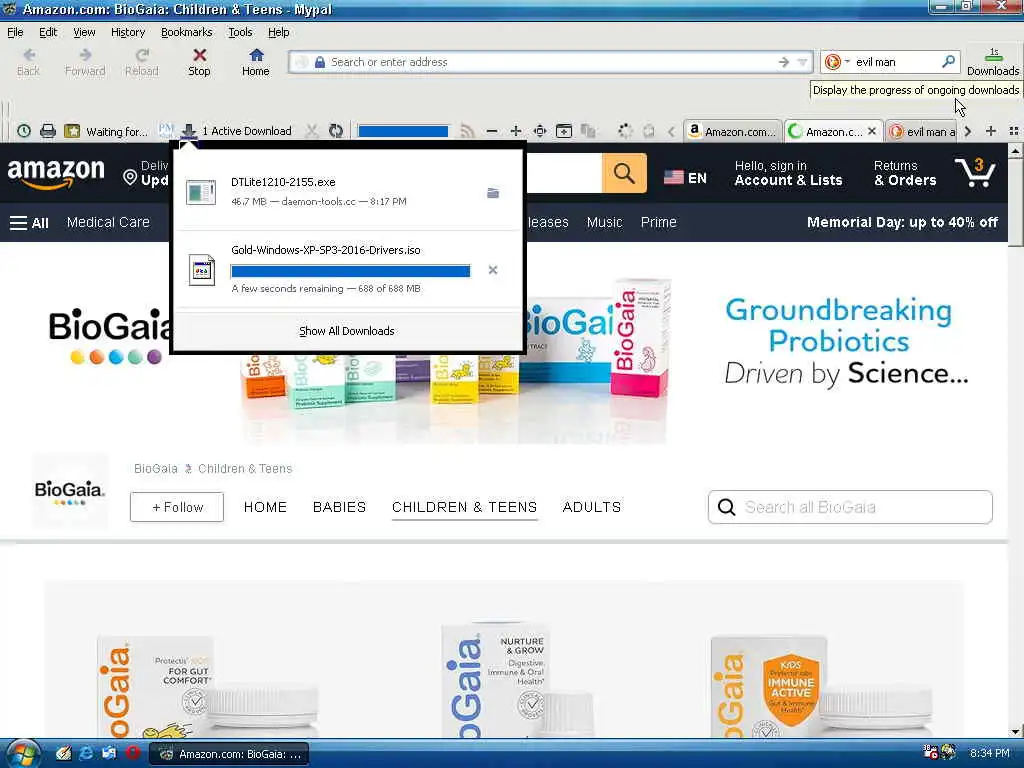The width and height of the screenshot is (1024, 768).
Task: Go to the Home page
Action: click(255, 62)
